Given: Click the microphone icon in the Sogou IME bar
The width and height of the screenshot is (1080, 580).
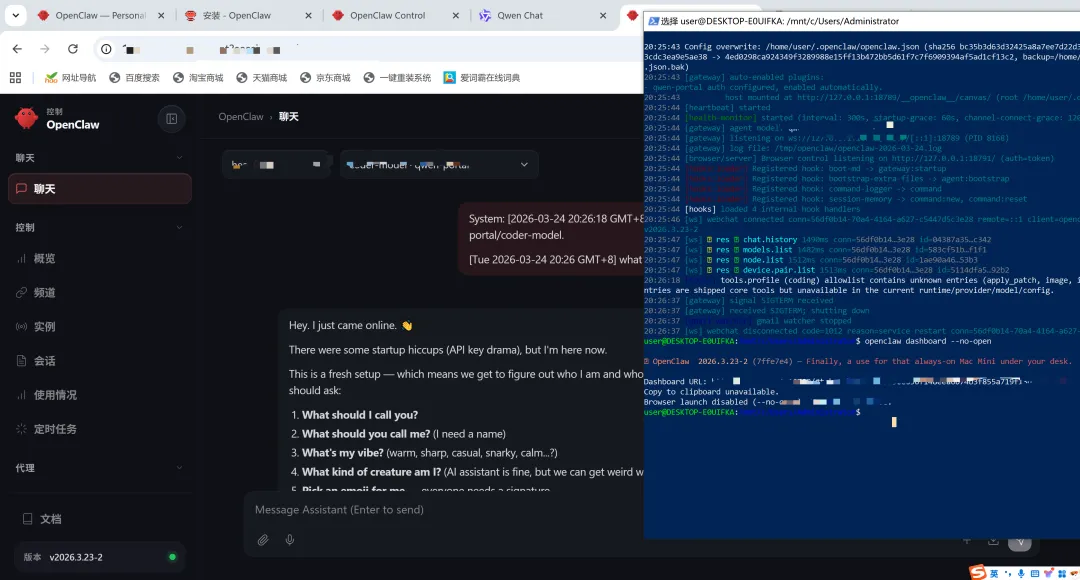Looking at the screenshot, I should (1021, 573).
